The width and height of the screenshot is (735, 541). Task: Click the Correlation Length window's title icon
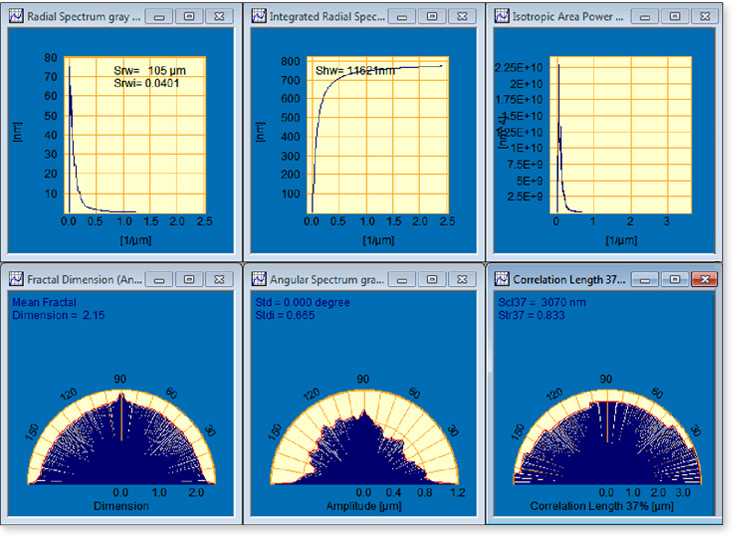click(x=502, y=279)
